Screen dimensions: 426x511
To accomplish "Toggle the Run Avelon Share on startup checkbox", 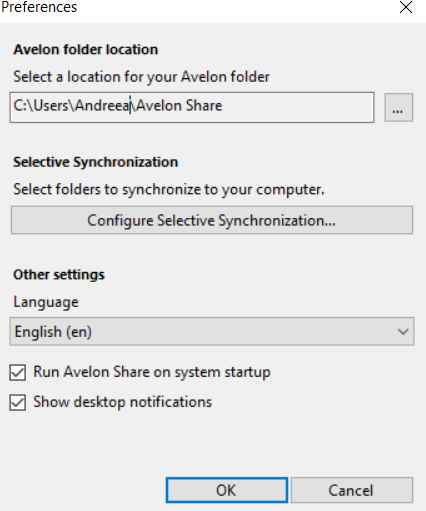I will click(18, 372).
